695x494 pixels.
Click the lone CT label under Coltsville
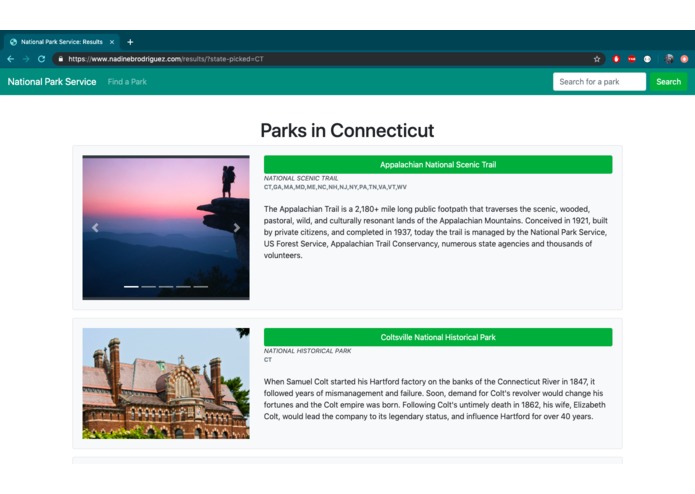[268, 360]
